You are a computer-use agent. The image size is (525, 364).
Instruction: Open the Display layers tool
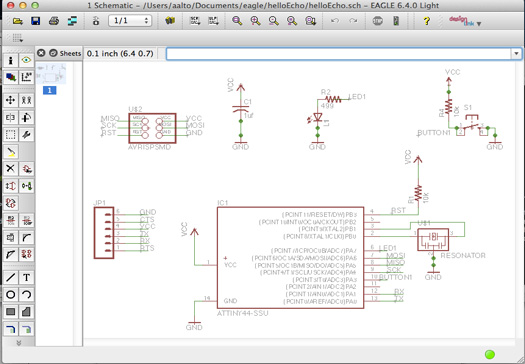10,77
